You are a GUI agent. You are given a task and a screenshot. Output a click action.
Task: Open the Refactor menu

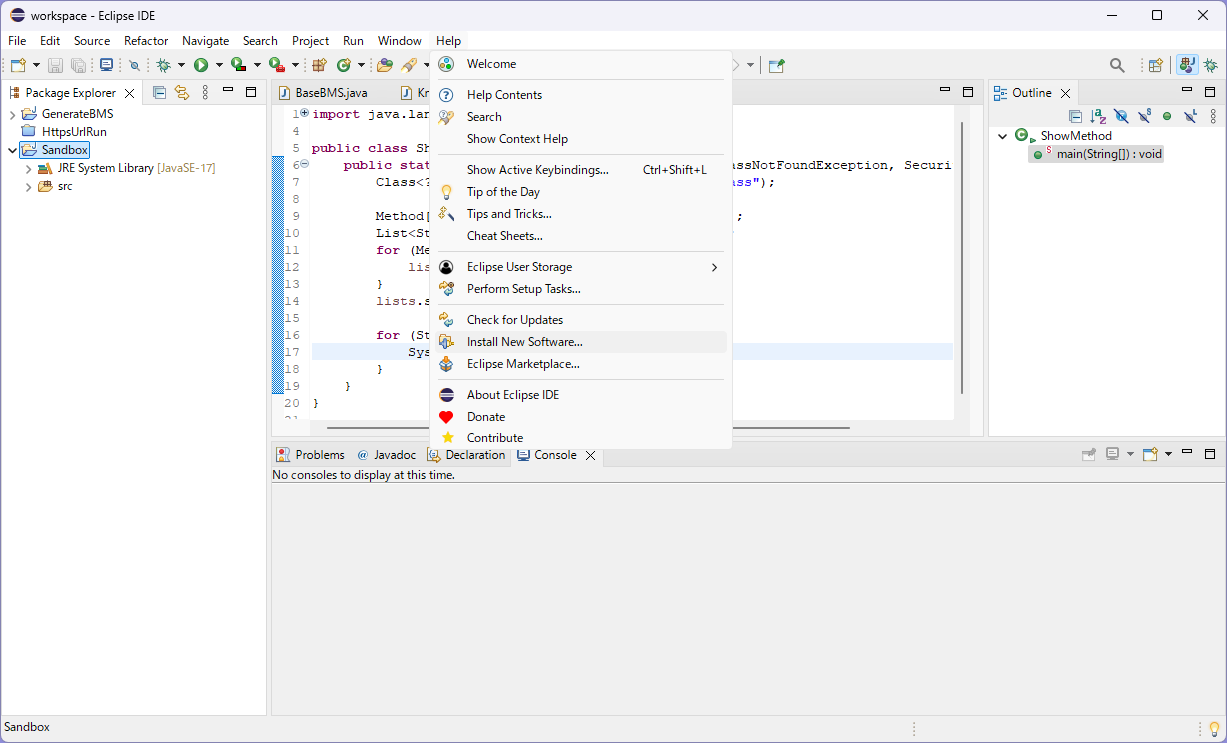click(146, 41)
